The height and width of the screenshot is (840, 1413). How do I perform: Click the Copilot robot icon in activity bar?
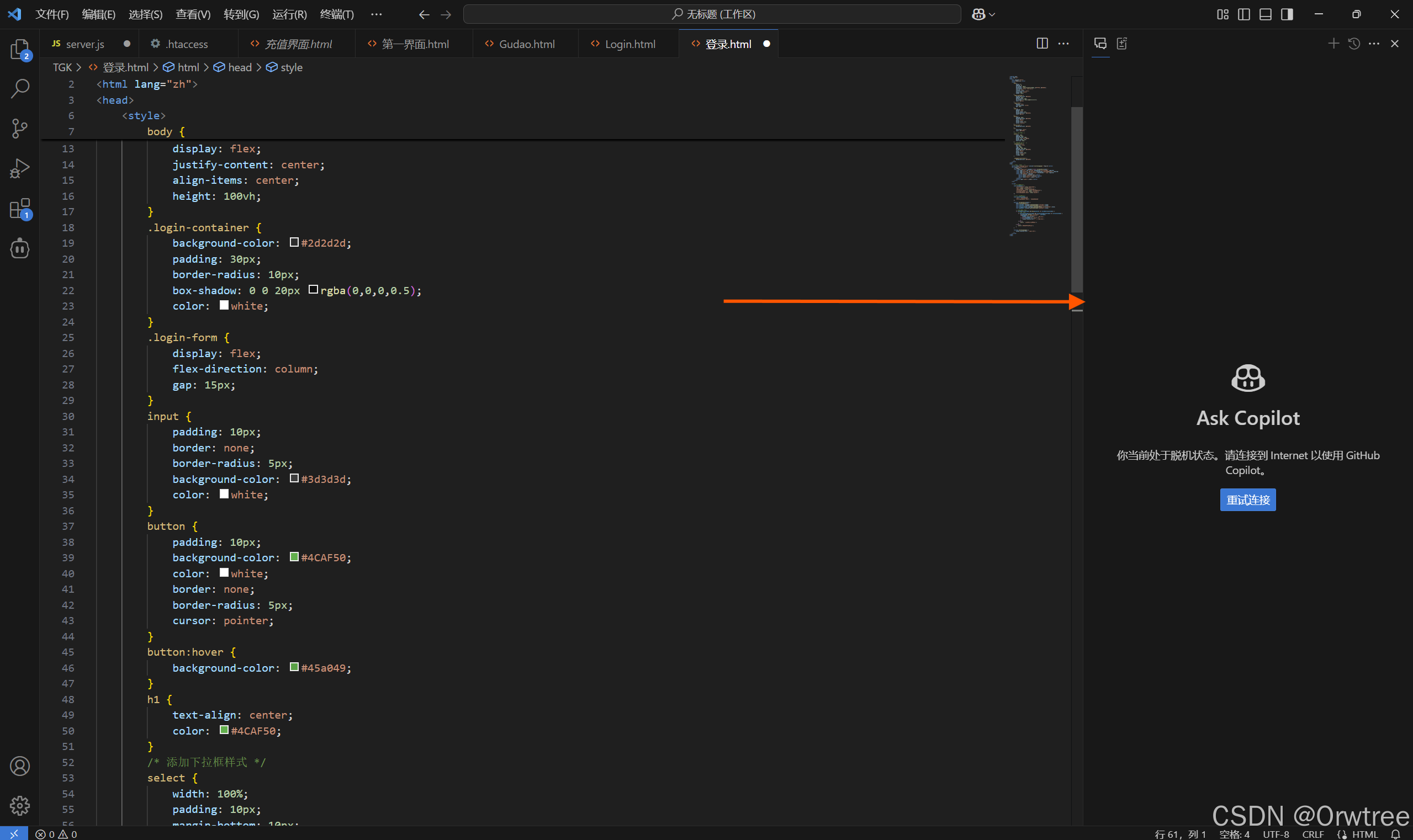coord(20,248)
